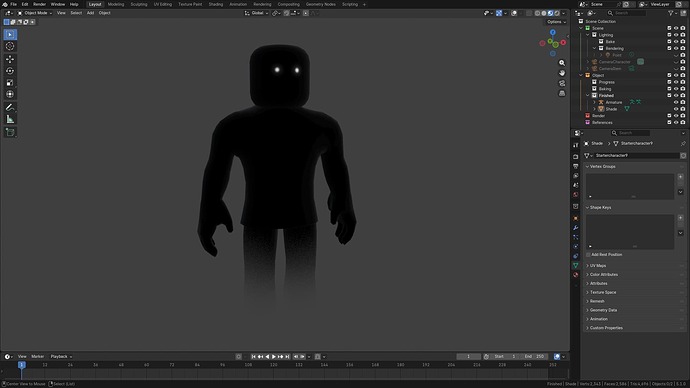Click the Play animation button

[274, 357]
